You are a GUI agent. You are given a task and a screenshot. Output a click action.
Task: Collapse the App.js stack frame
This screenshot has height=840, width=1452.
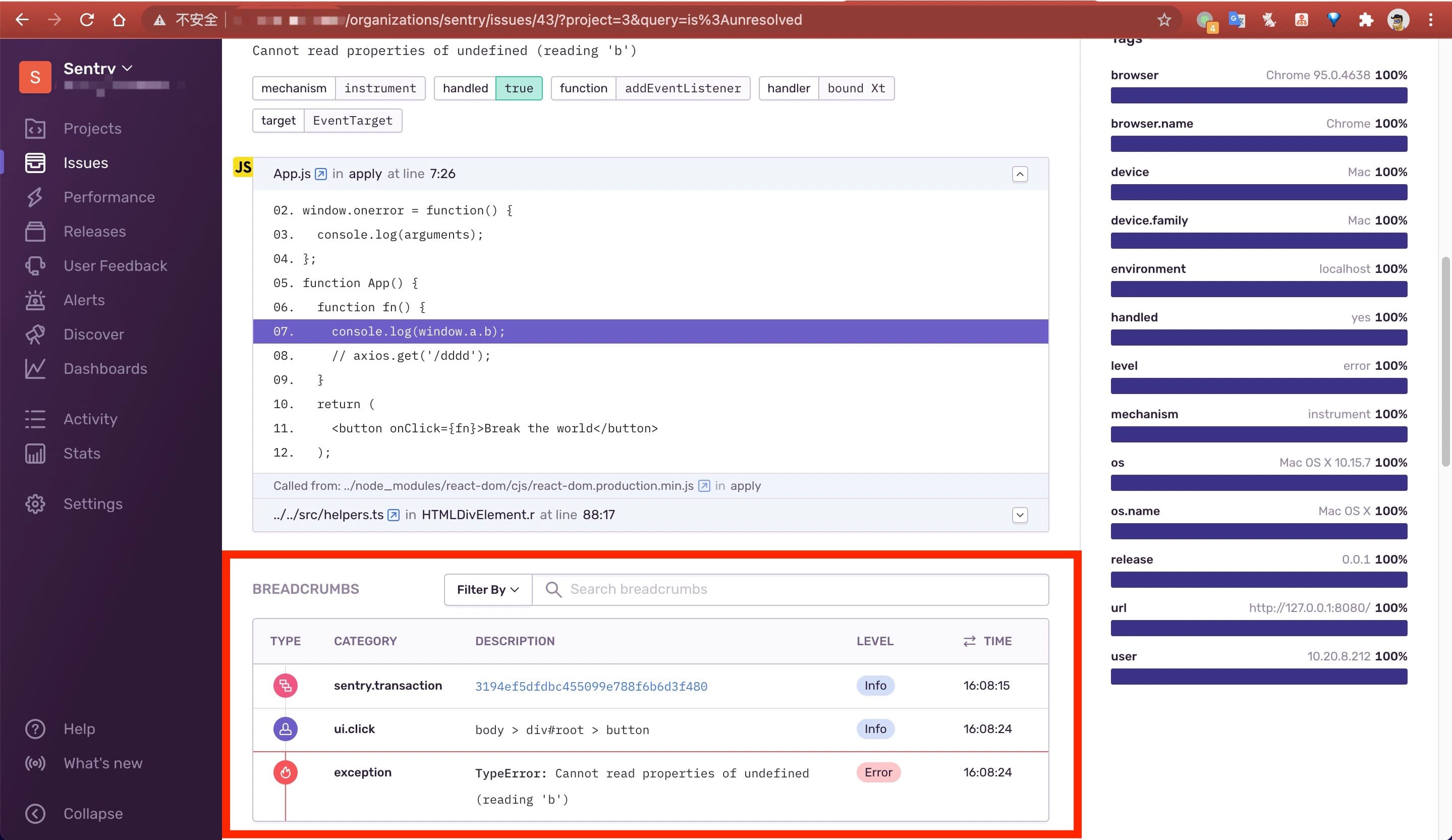tap(1020, 174)
